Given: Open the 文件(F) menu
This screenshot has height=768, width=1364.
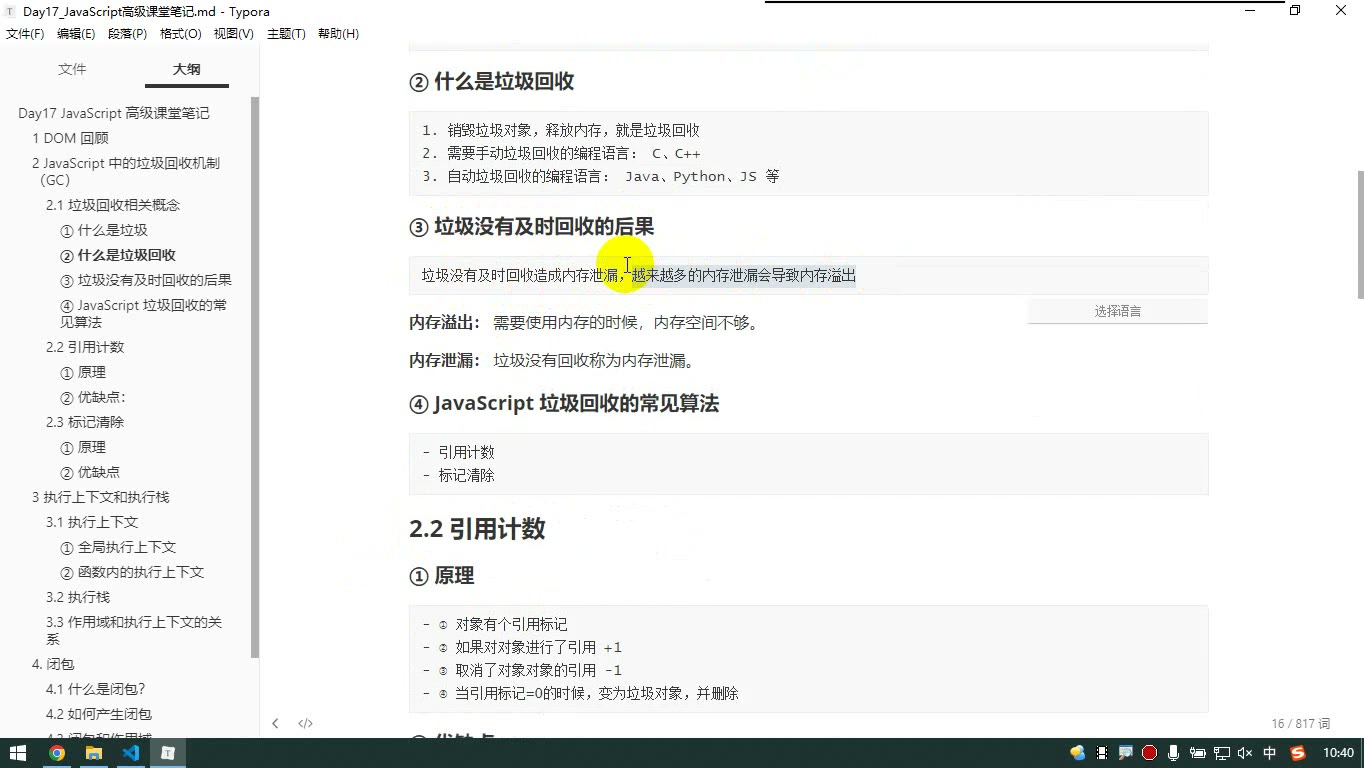Looking at the screenshot, I should 25,34.
